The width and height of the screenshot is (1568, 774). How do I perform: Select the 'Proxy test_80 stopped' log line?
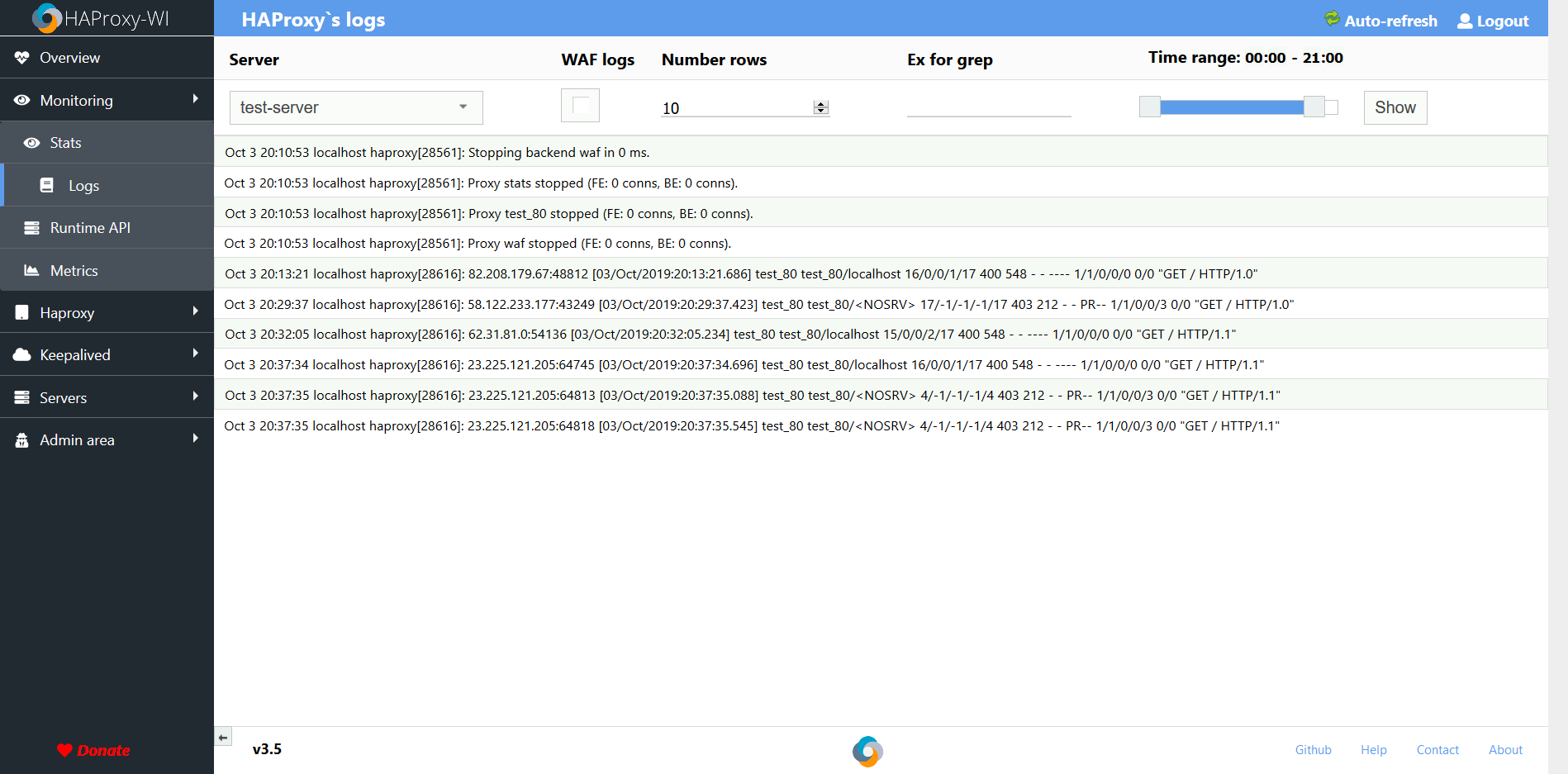[x=881, y=213]
